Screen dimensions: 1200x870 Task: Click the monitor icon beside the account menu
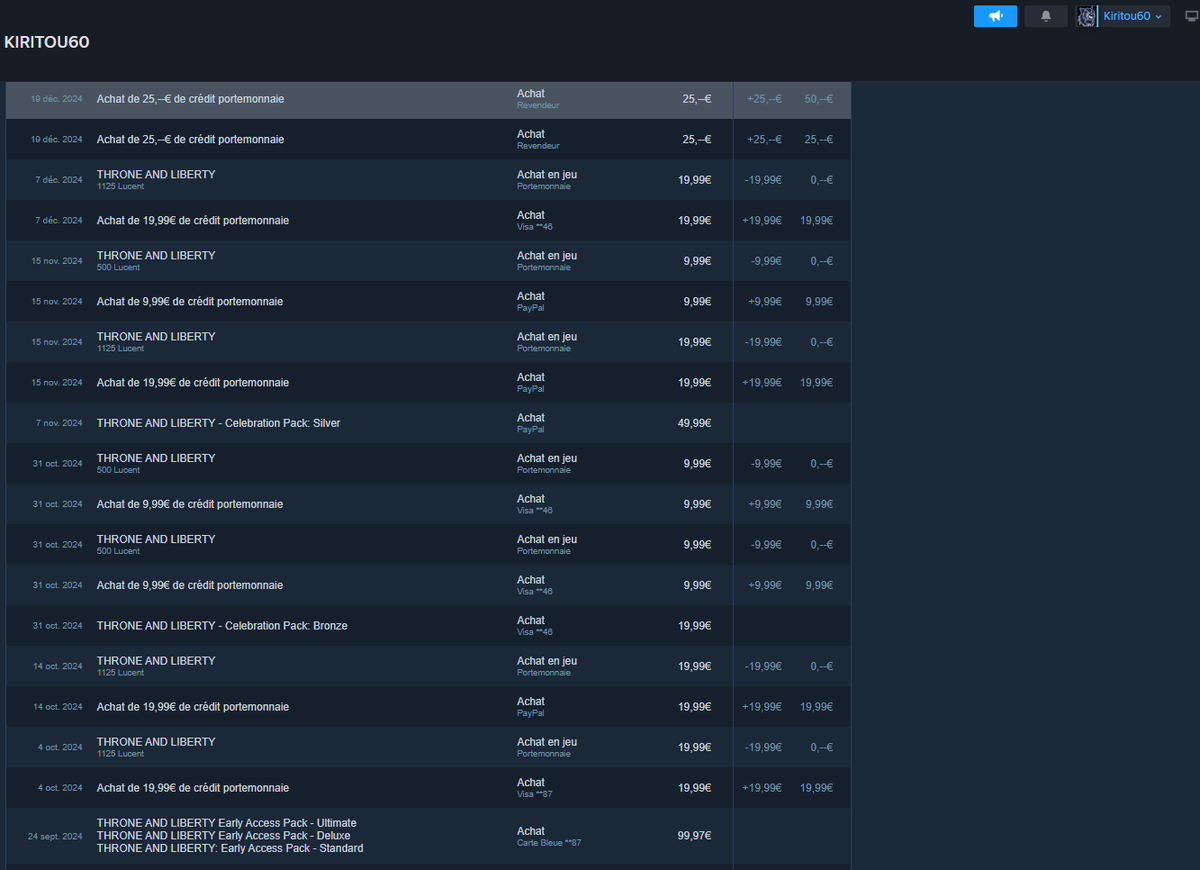pos(1189,16)
